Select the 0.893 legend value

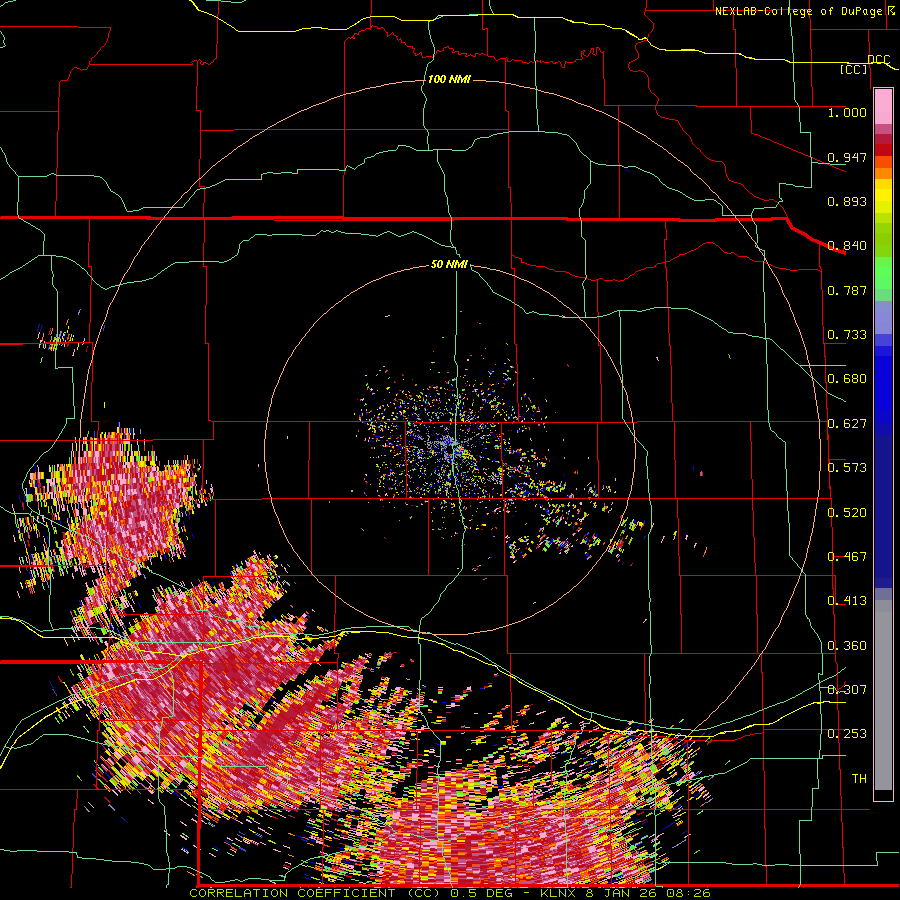tap(847, 201)
